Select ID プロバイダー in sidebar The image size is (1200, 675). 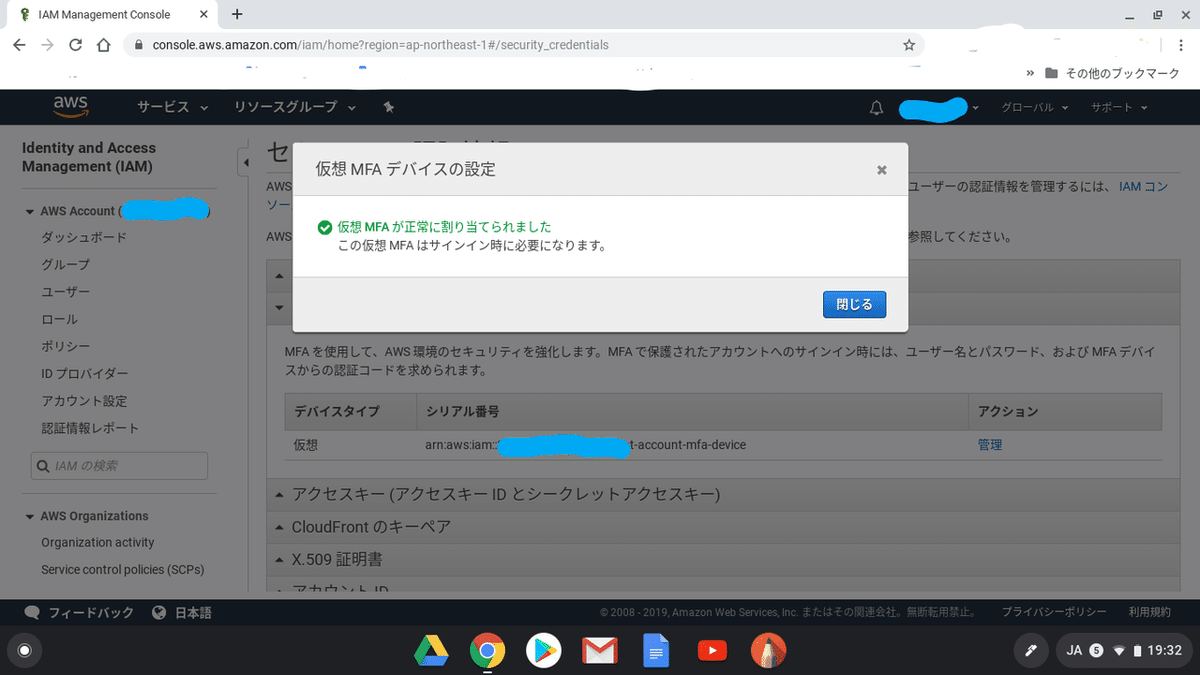(85, 373)
